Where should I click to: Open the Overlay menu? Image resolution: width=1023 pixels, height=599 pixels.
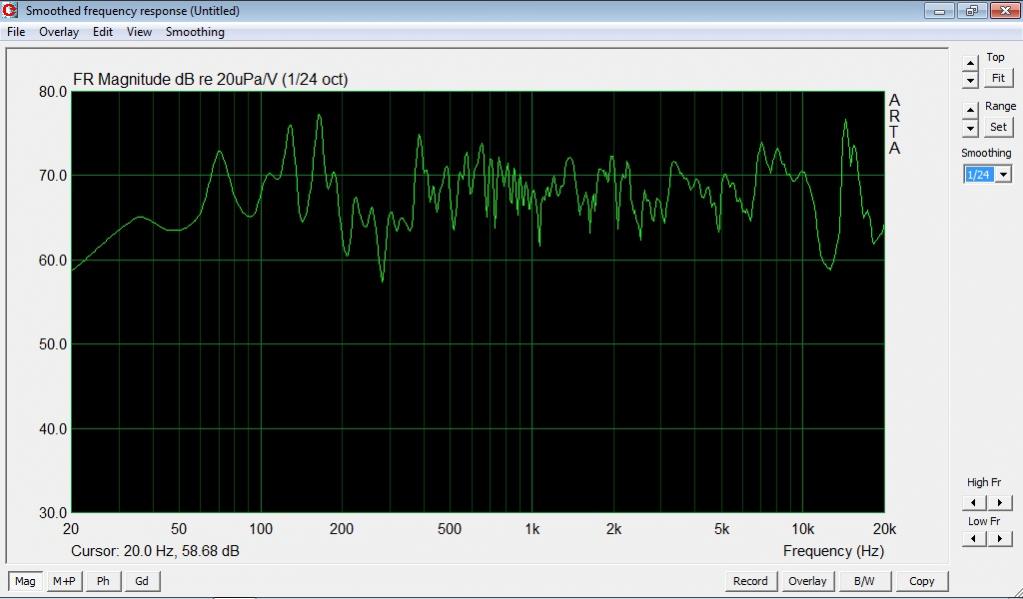59,32
